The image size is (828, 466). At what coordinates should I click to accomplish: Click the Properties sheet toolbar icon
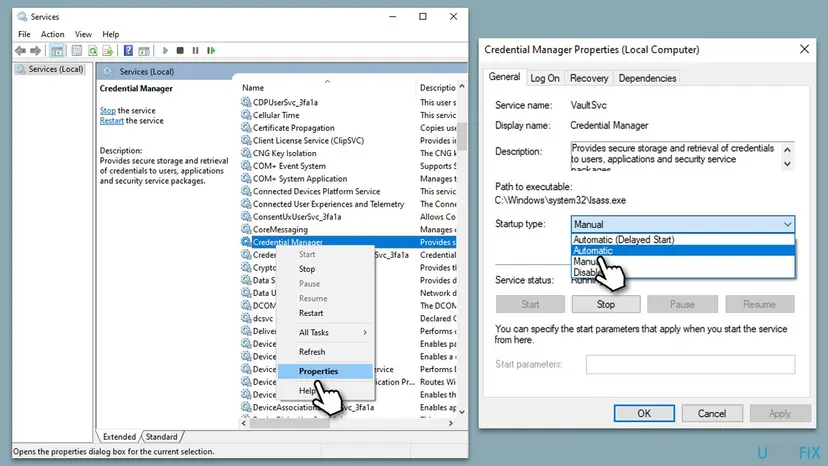point(77,51)
